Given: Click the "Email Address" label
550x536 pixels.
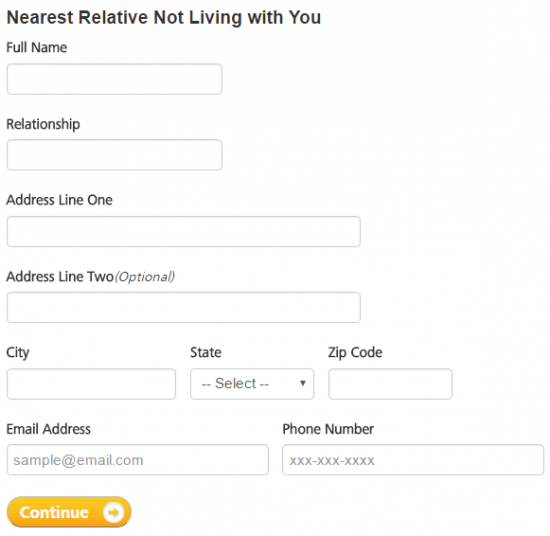Looking at the screenshot, I should tap(48, 429).
